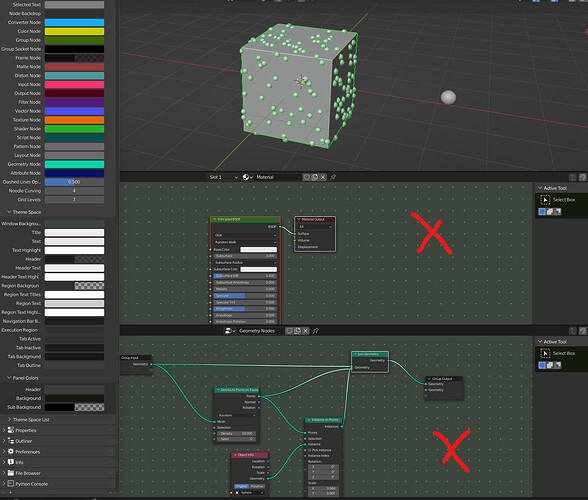Expand the Python Console theme section arrow
This screenshot has width=588, height=500.
point(4,483)
